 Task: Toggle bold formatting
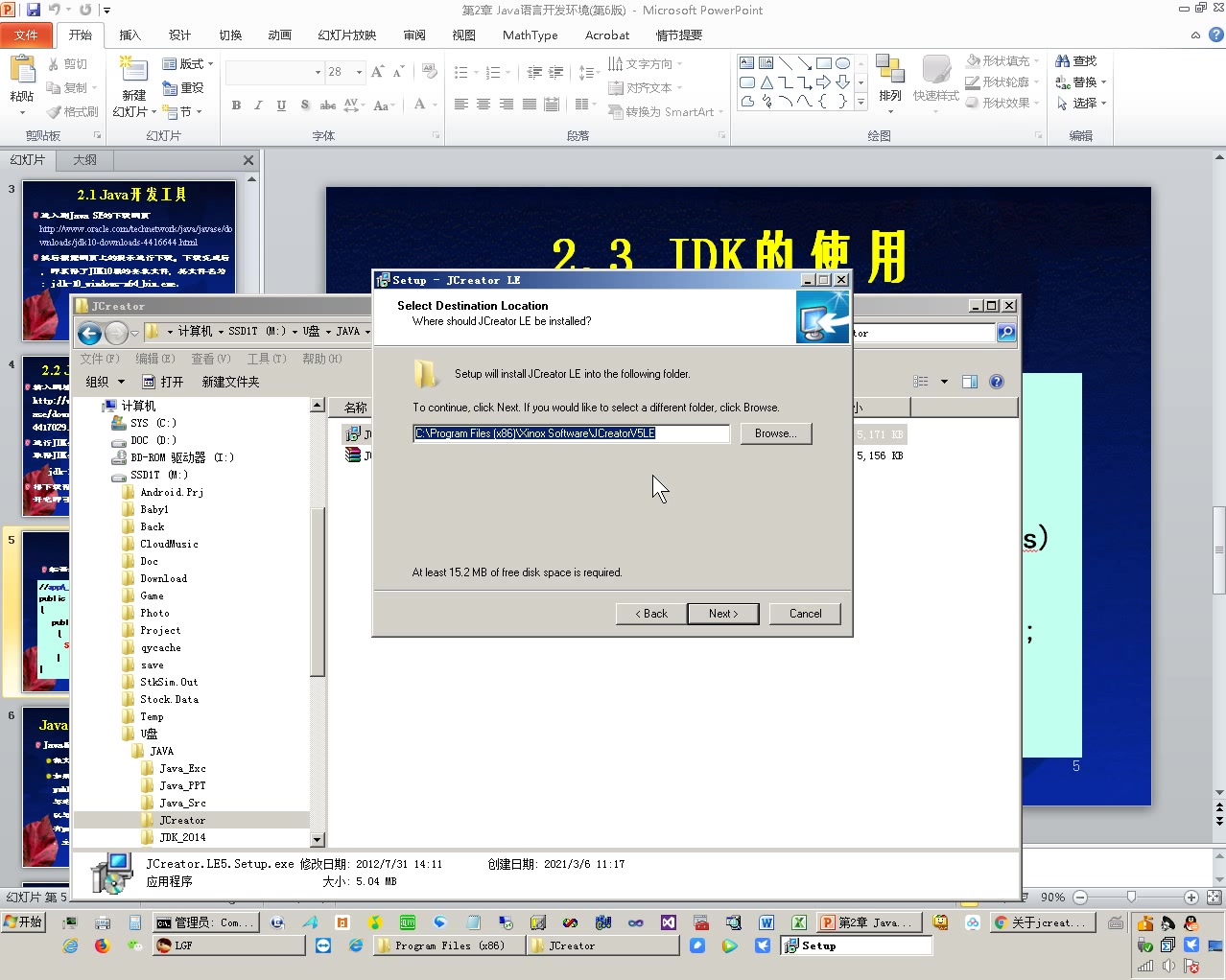236,105
